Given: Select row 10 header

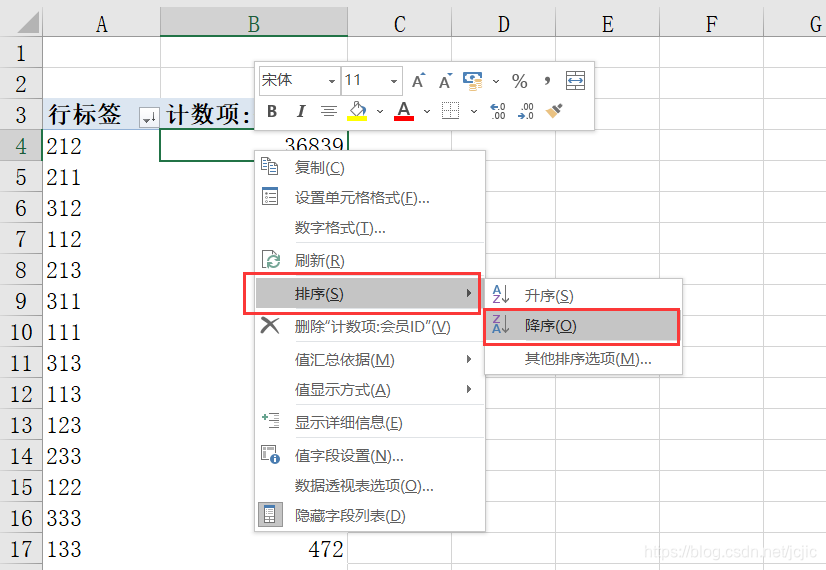Looking at the screenshot, I should point(21,332).
